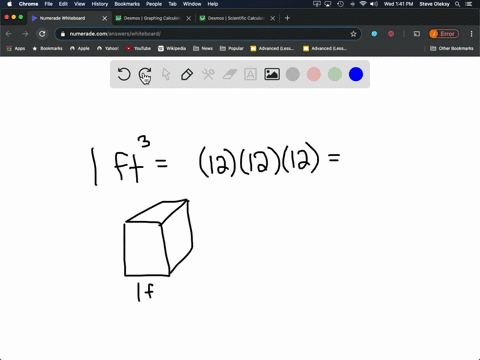Open Spotlight search in menu bar

pyautogui.click(x=458, y=4)
